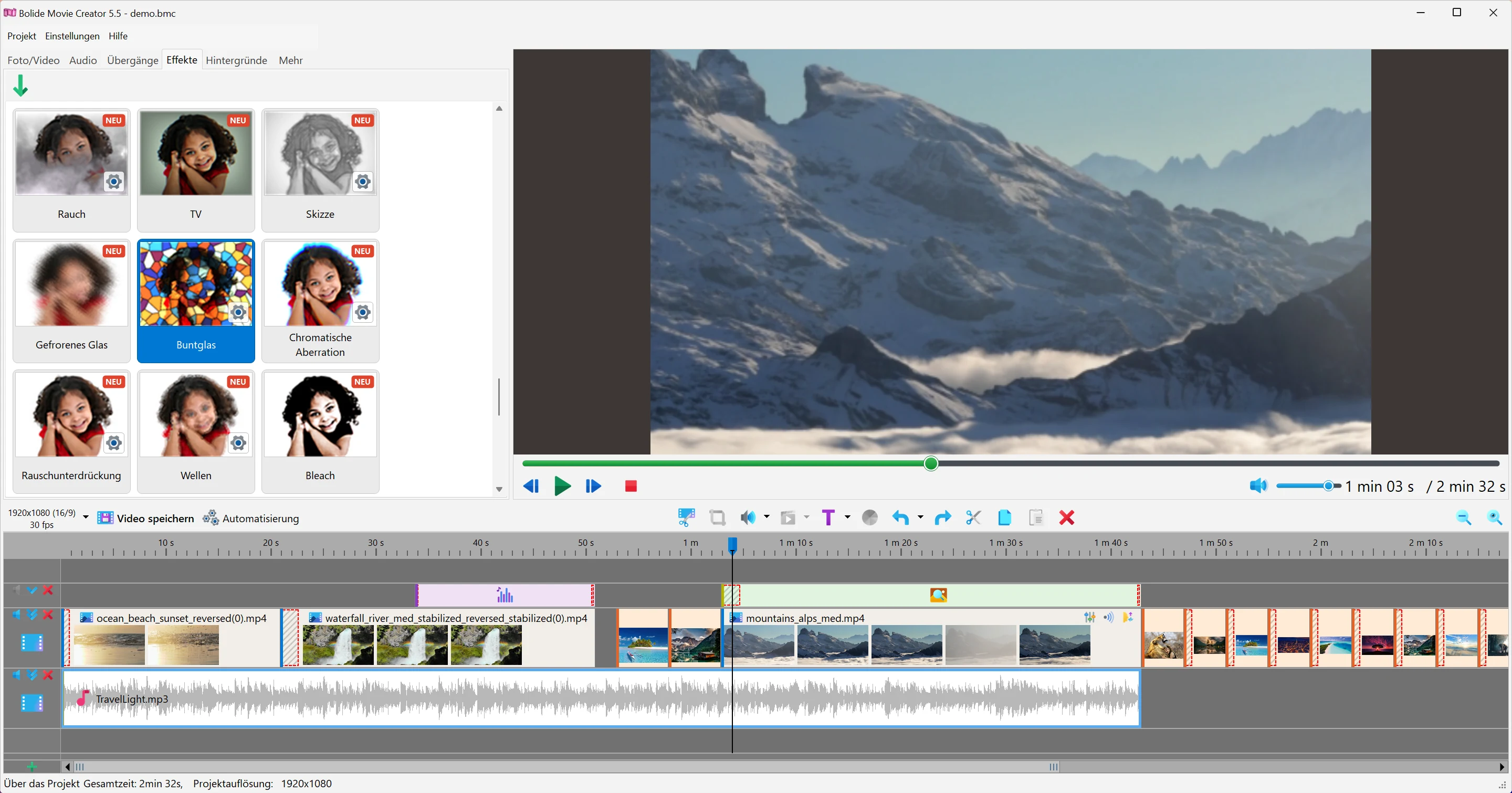Click the Video speichern button
The height and width of the screenshot is (793, 1512).
pos(145,518)
